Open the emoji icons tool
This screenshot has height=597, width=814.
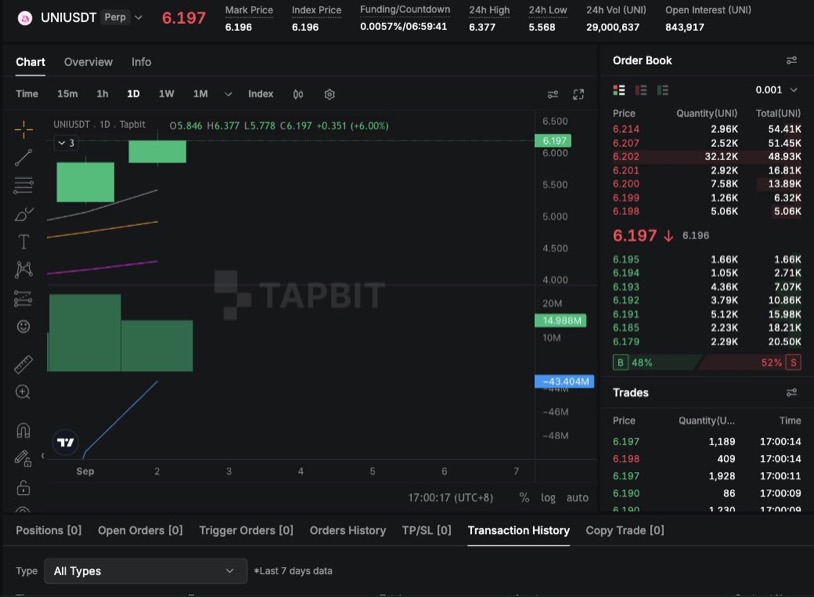(x=23, y=326)
